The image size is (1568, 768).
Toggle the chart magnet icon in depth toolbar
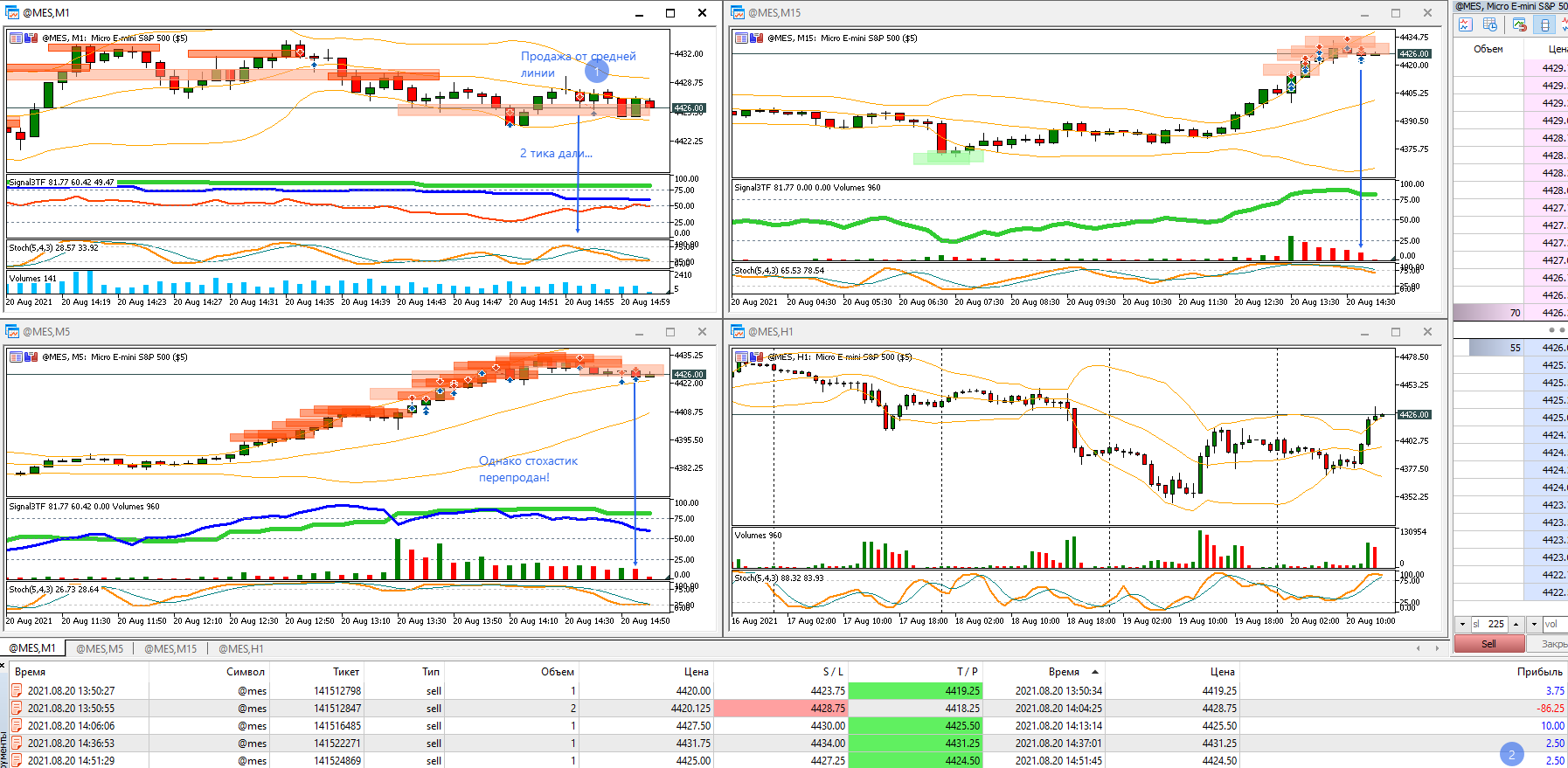[x=1520, y=24]
